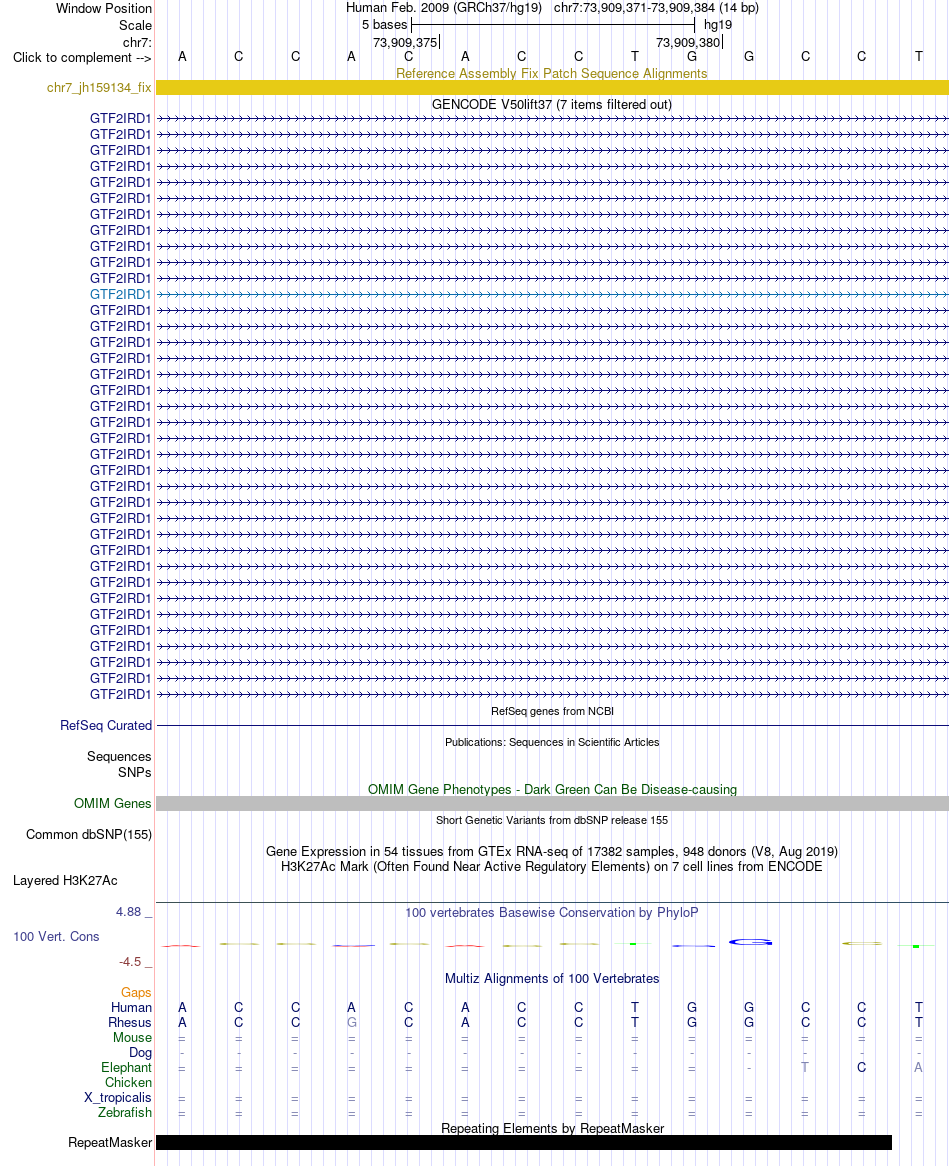This screenshot has height=1166, width=950.
Task: Select the Zebrafish species label
Action: pos(124,1112)
